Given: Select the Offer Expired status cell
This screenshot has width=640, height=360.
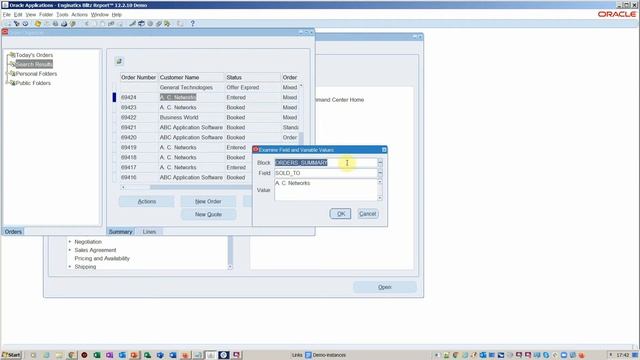Looking at the screenshot, I should [x=253, y=87].
